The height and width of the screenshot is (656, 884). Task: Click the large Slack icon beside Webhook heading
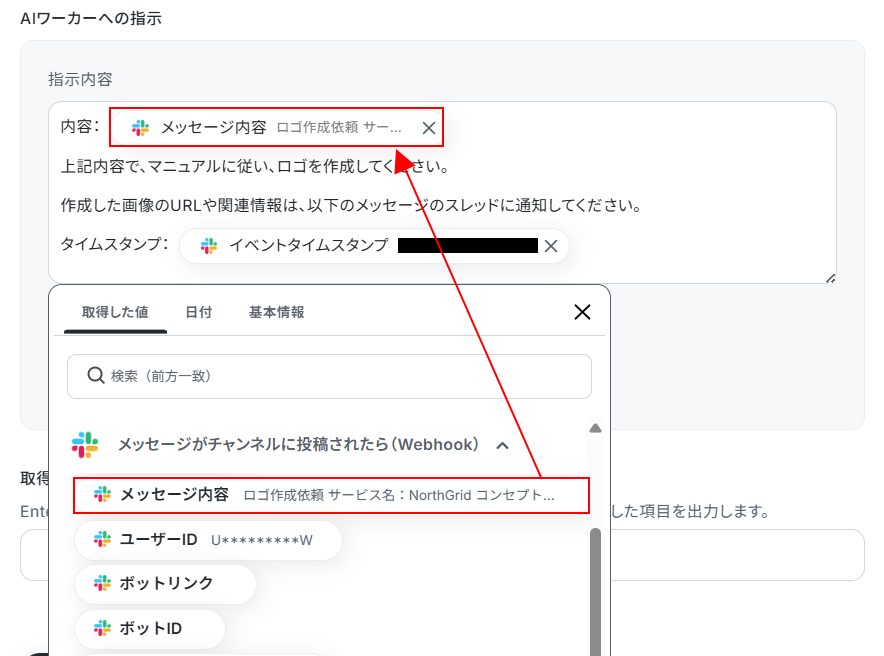[85, 445]
